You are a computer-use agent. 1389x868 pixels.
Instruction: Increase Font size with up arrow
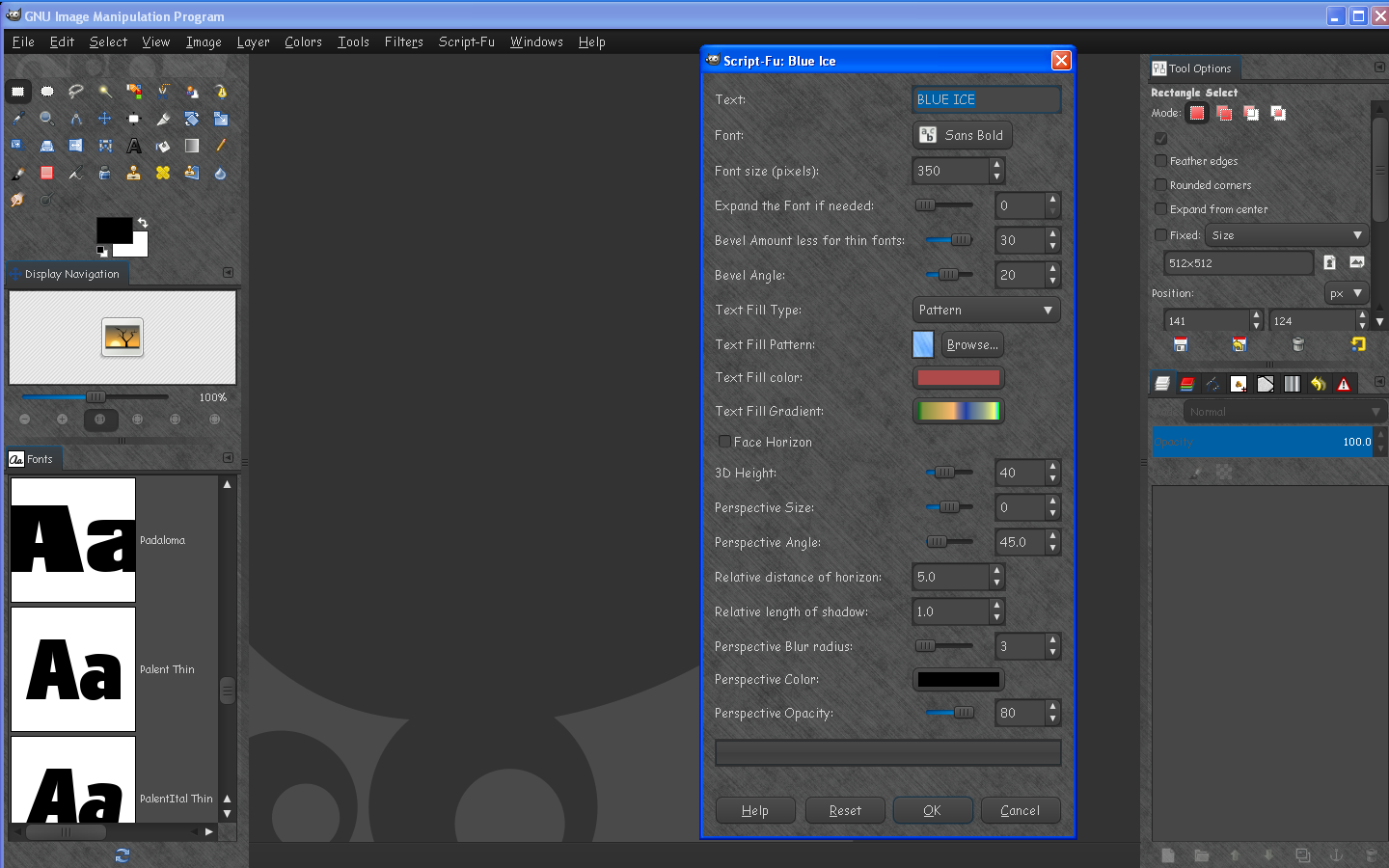tap(996, 165)
